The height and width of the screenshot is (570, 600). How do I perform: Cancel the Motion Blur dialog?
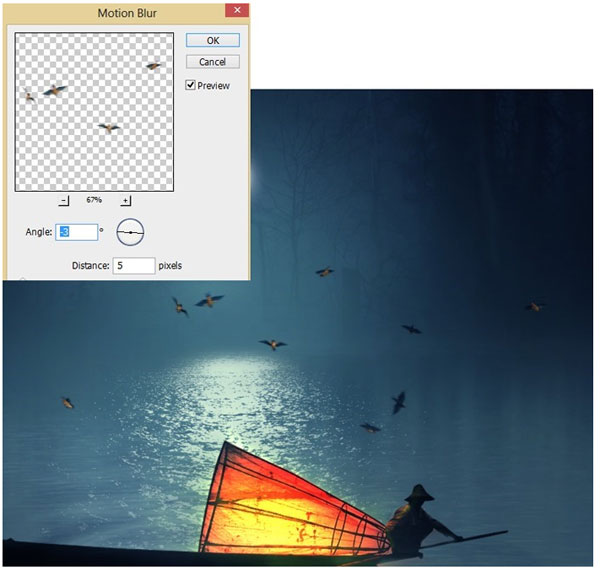pos(213,62)
